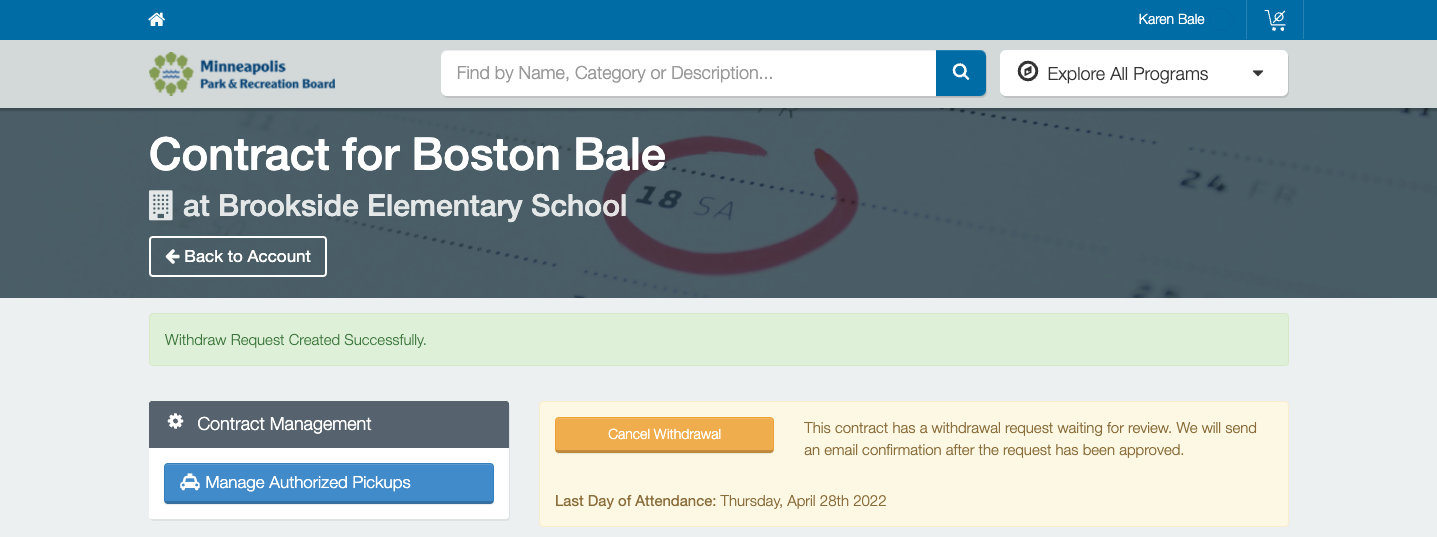Focus the Find by Name search field
This screenshot has width=1437, height=537.
688,73
